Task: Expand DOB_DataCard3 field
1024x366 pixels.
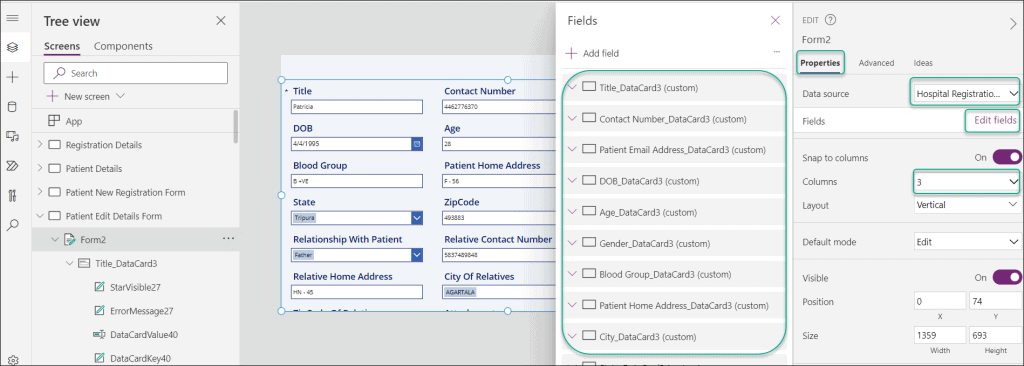Action: [x=573, y=180]
